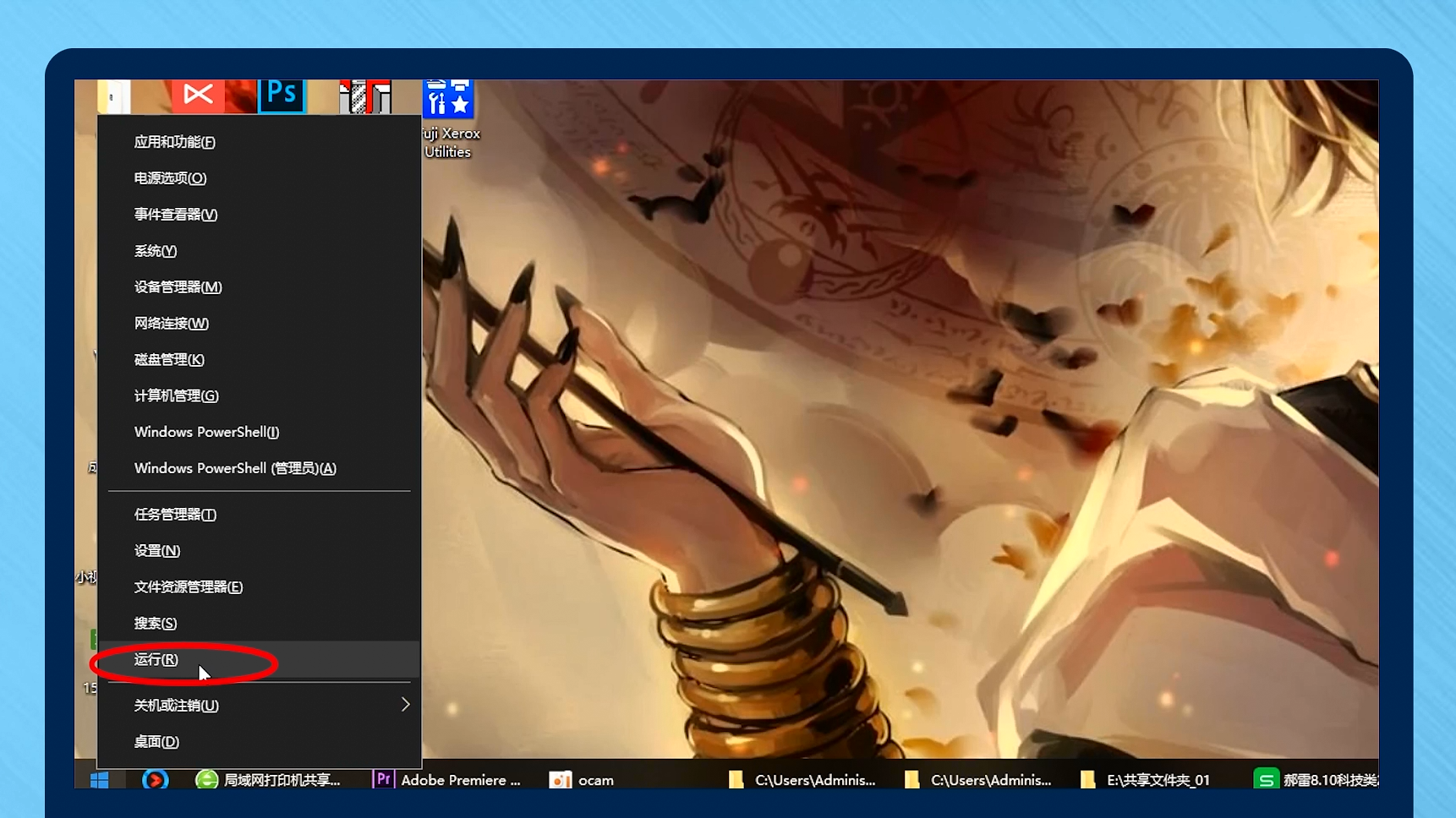The image size is (1456, 818).
Task: Launch Windows PowerShell (管理员) as admin
Action: point(260,468)
